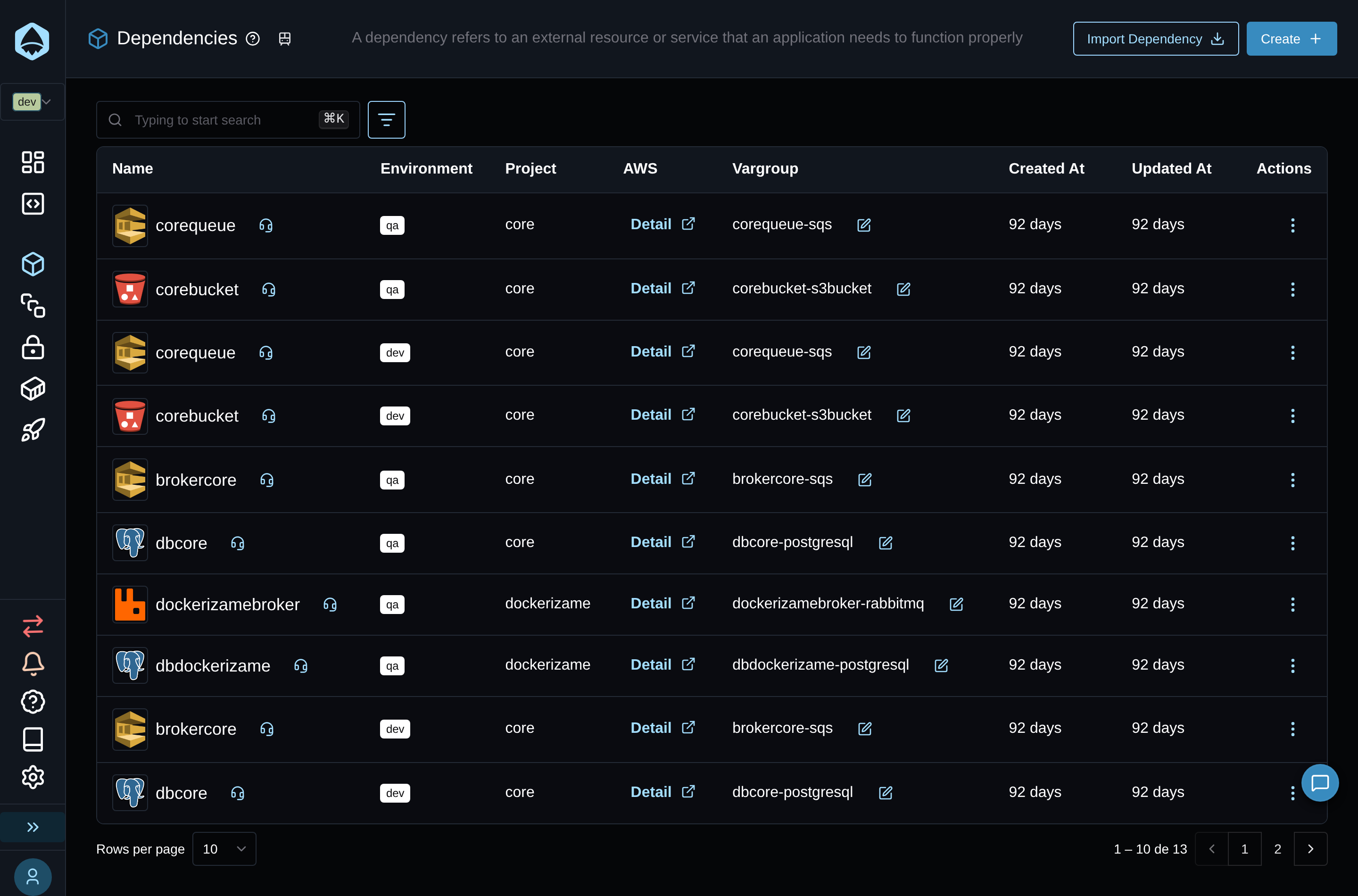Edit the corebucket-s3bucket vargroup in qa row
Viewport: 1358px width, 896px height.
click(903, 289)
